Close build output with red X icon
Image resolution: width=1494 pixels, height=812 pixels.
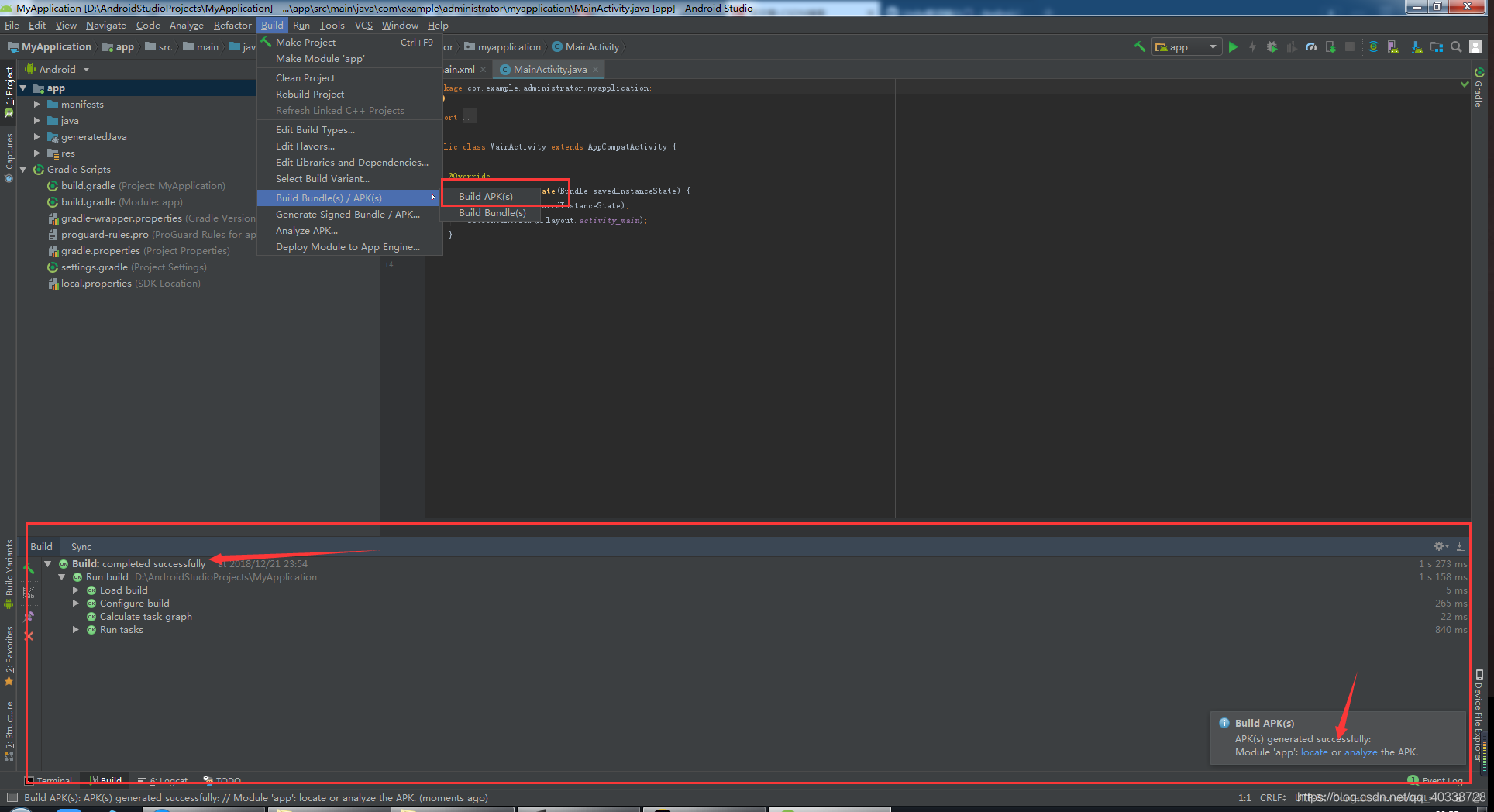(x=29, y=636)
